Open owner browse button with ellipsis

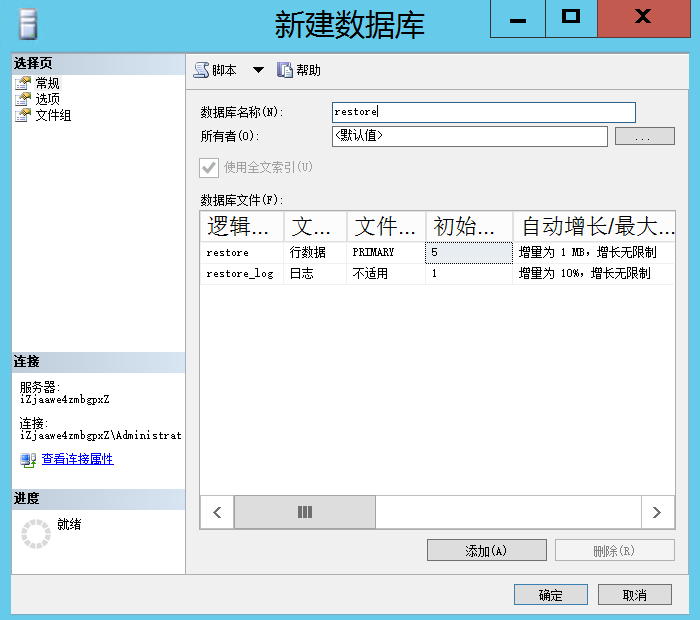pos(644,136)
